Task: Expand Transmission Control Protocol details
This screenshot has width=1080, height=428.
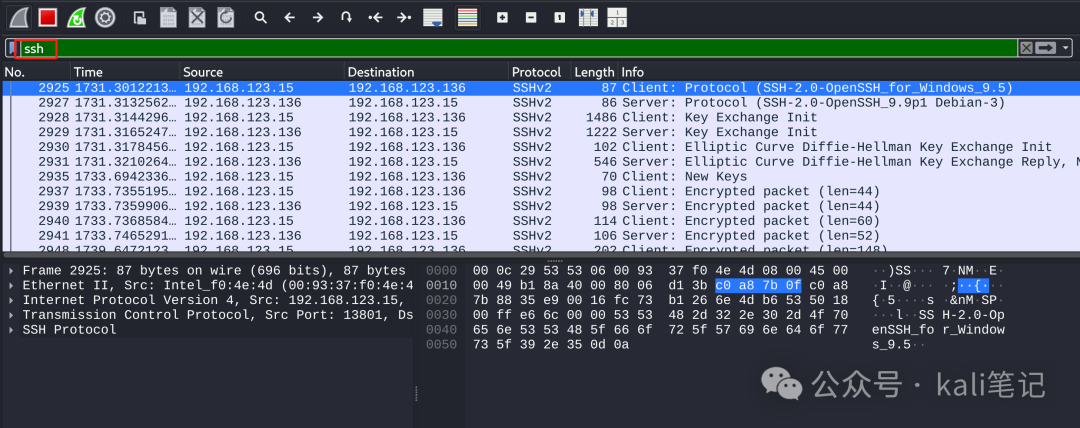Action: [11, 314]
